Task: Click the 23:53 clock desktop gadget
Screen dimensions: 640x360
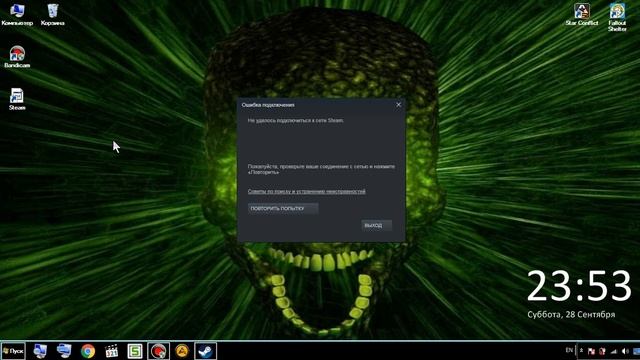Action: coord(579,286)
